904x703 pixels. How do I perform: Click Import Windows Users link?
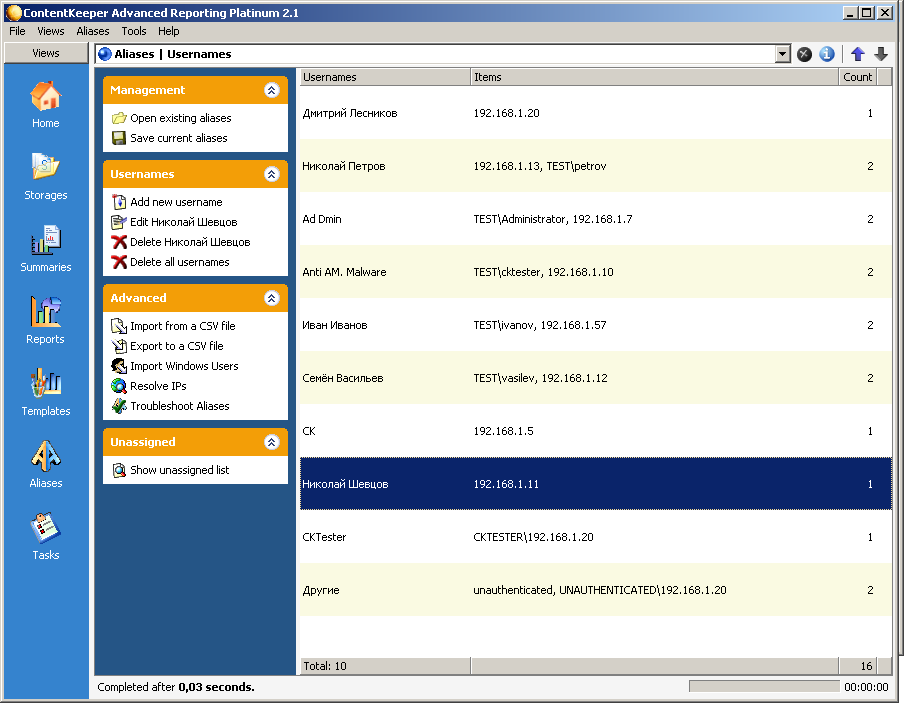click(x=184, y=366)
